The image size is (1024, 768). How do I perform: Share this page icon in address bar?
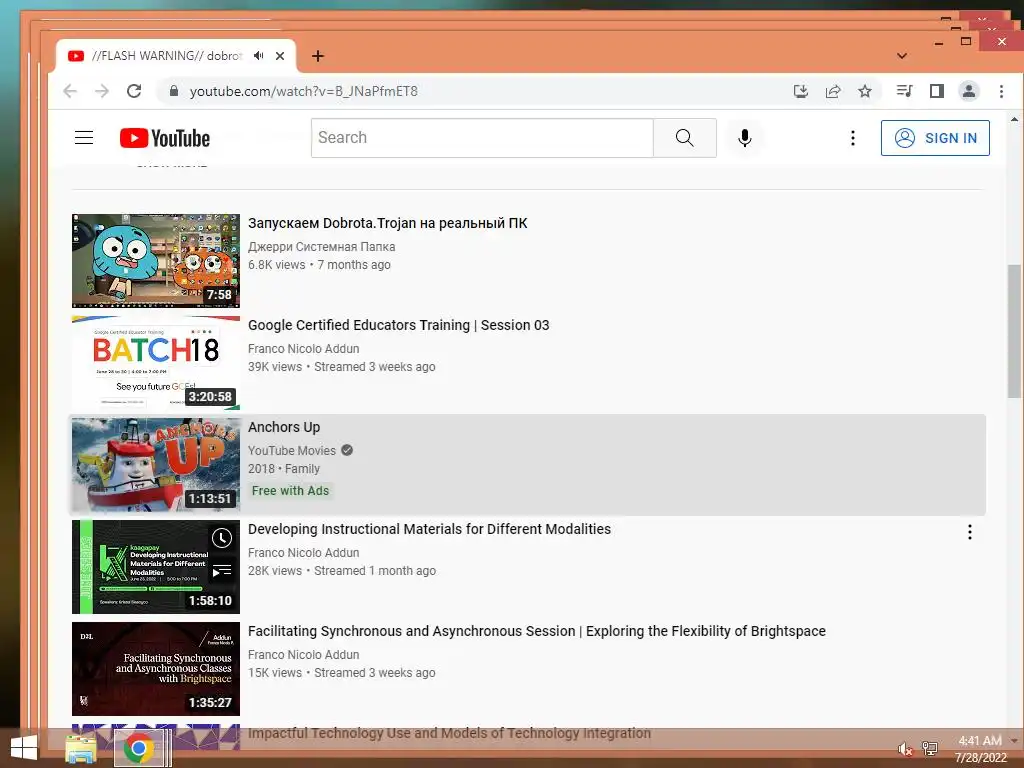833,91
